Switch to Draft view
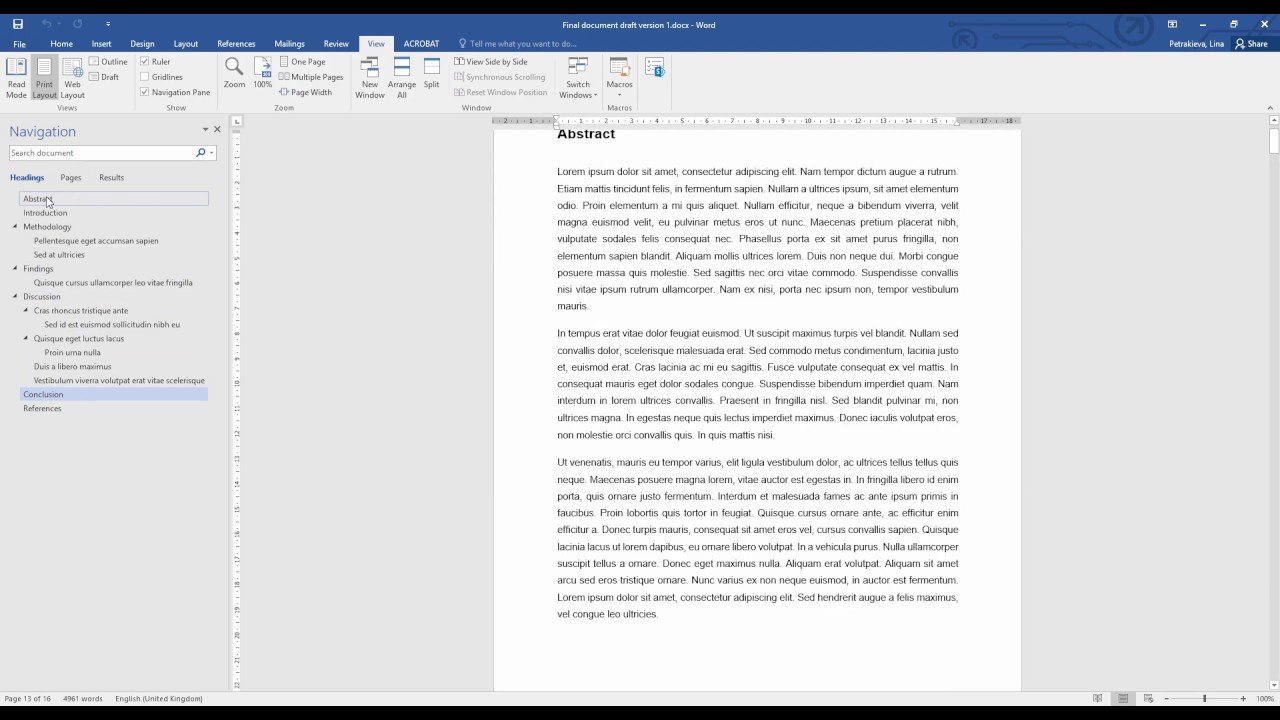1280x720 pixels. point(104,77)
